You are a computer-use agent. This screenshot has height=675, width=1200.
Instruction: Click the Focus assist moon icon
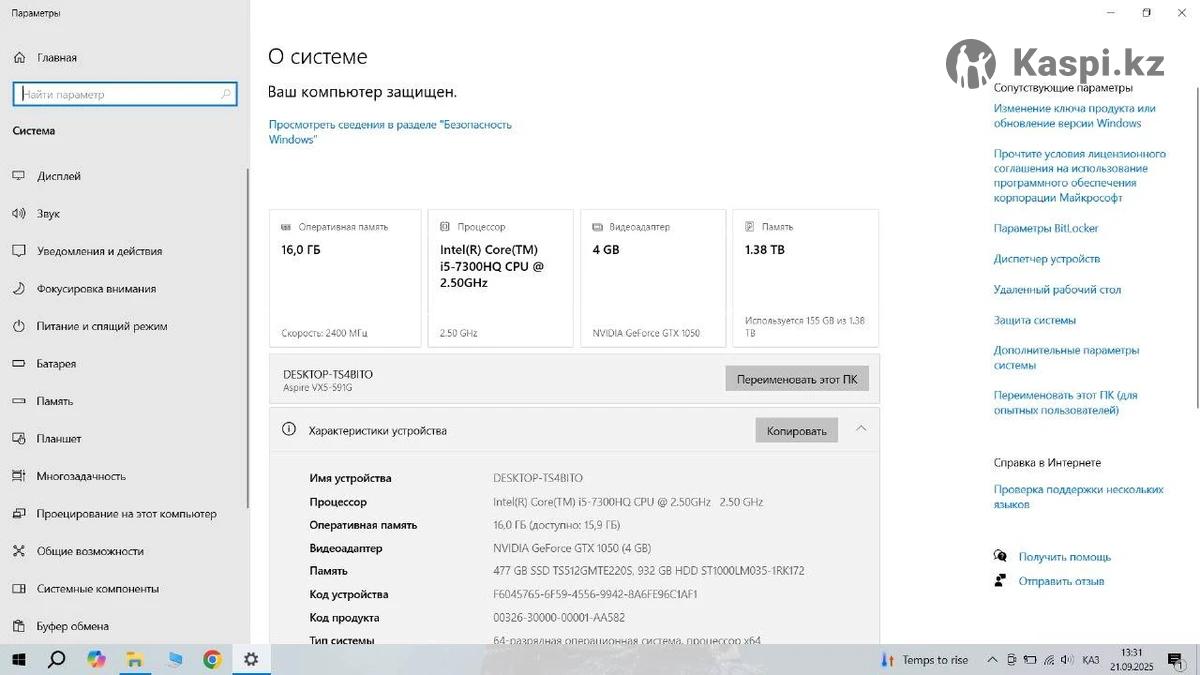pos(18,289)
